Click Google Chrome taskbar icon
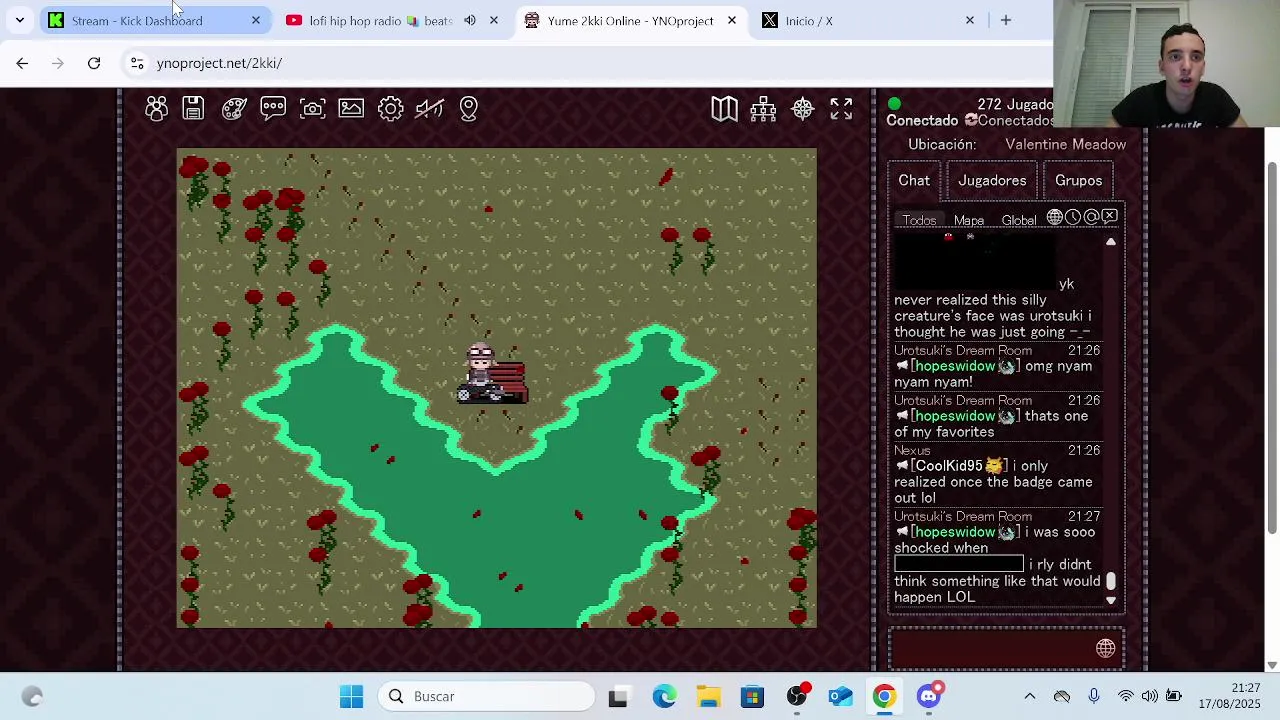 pos(884,697)
